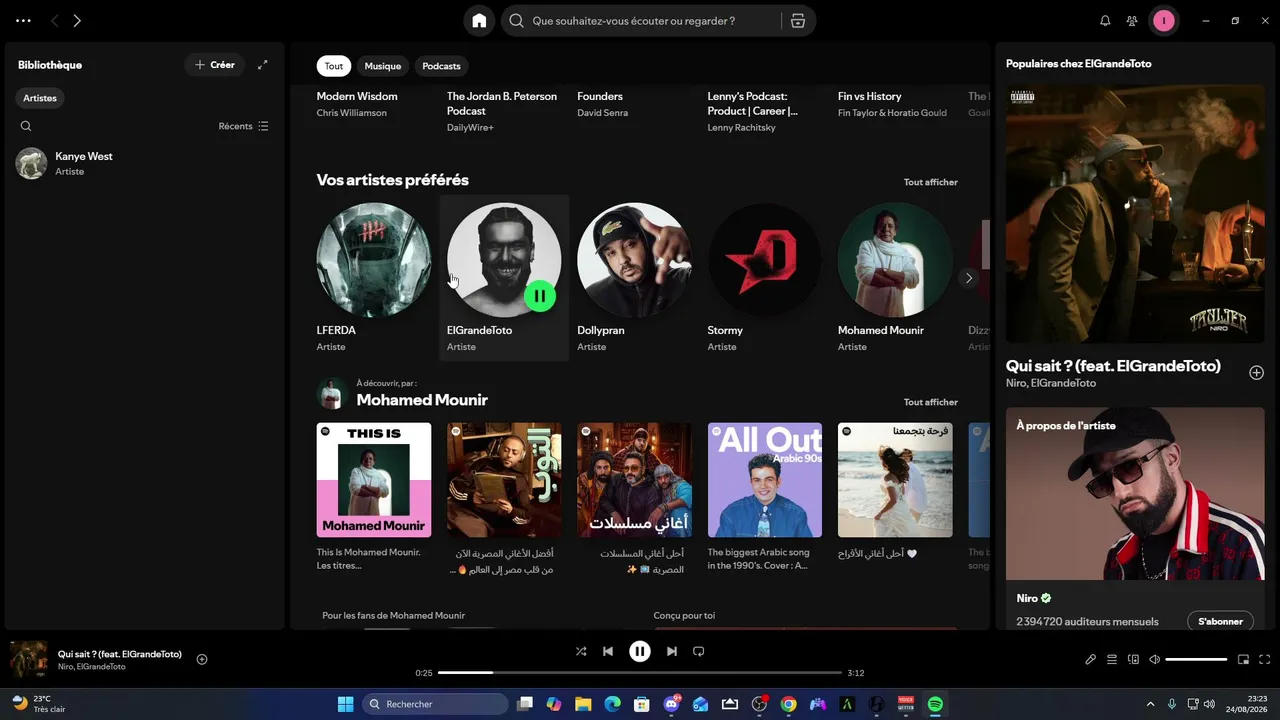Select the Tout filter tab
Image resolution: width=1280 pixels, height=720 pixels.
334,66
